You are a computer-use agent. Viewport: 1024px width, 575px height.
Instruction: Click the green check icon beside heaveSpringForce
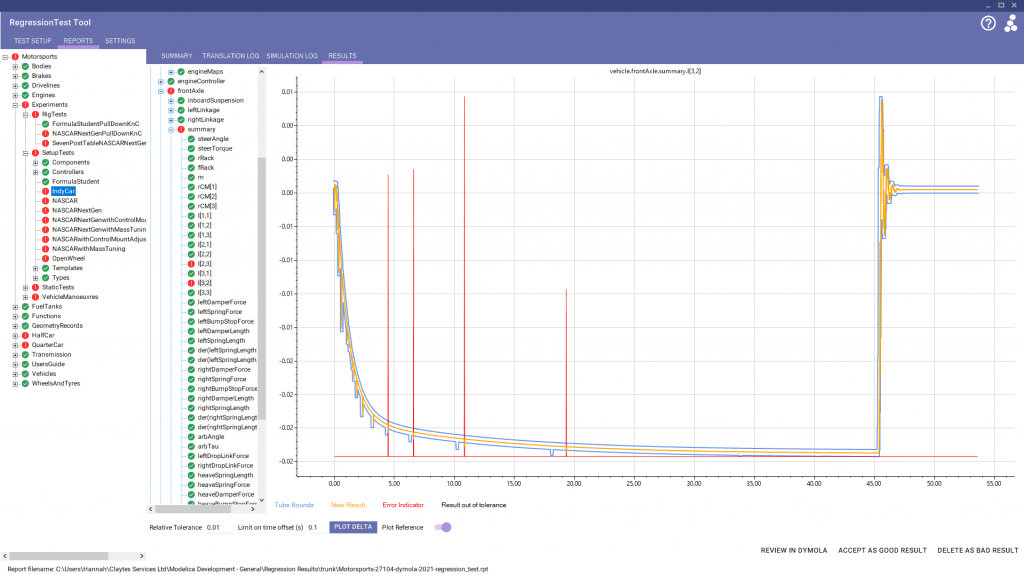pos(191,485)
